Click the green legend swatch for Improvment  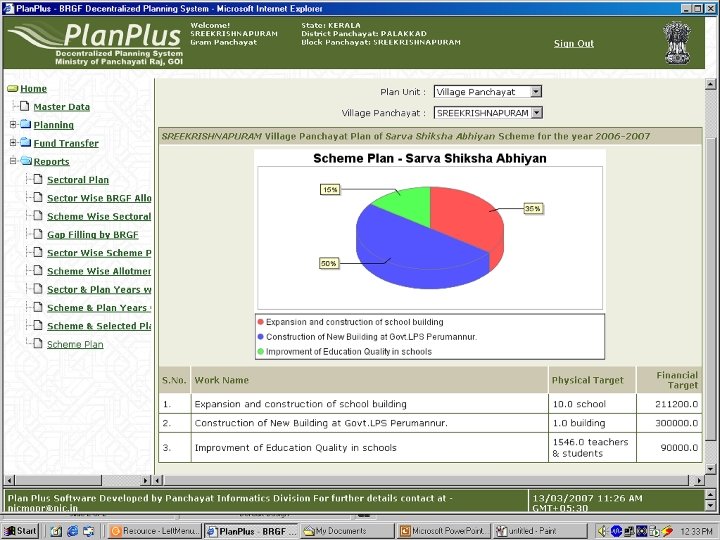coord(260,351)
